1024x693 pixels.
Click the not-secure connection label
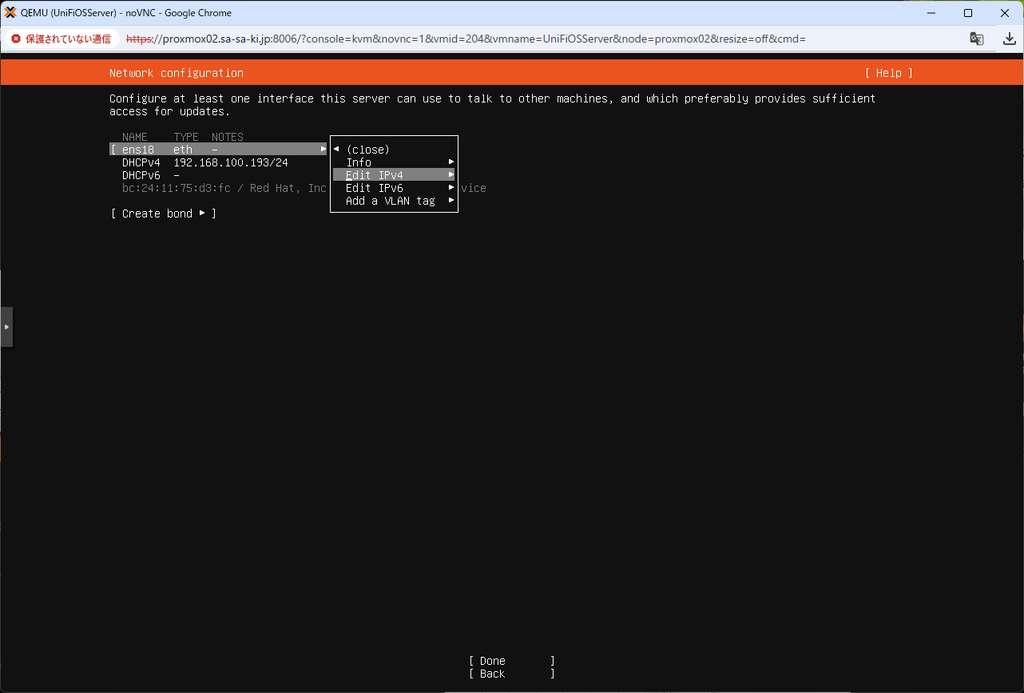click(68, 39)
